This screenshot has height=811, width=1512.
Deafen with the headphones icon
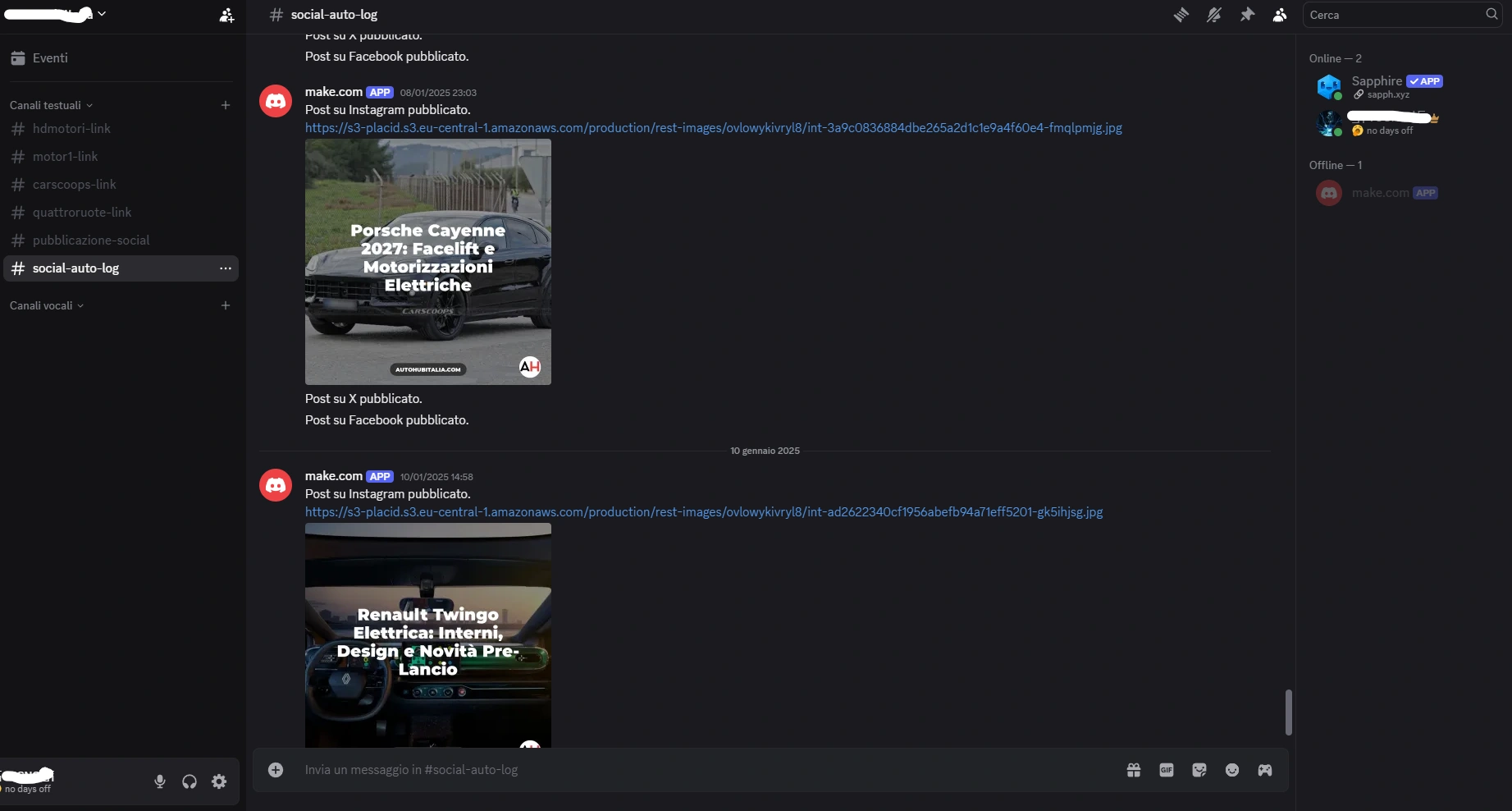click(x=190, y=781)
